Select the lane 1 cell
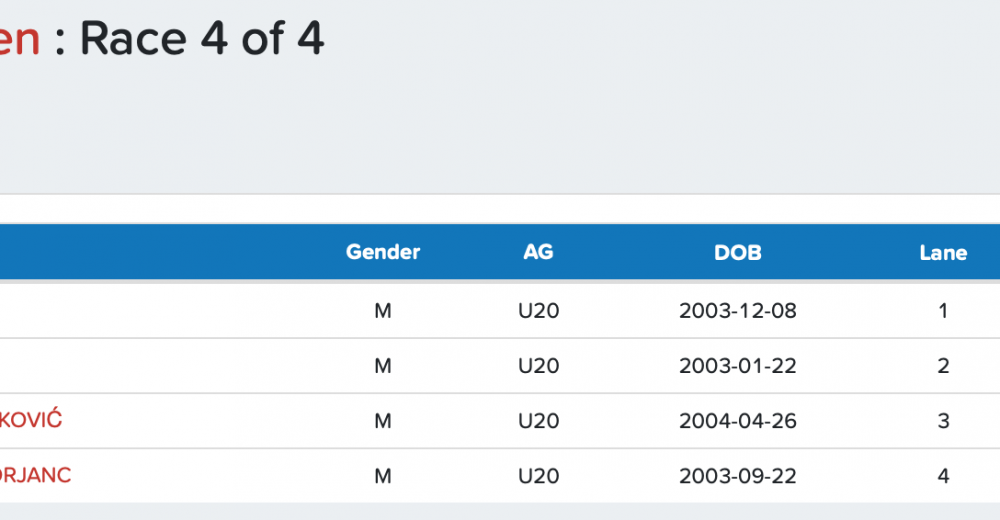This screenshot has width=1000, height=520. pos(943,310)
